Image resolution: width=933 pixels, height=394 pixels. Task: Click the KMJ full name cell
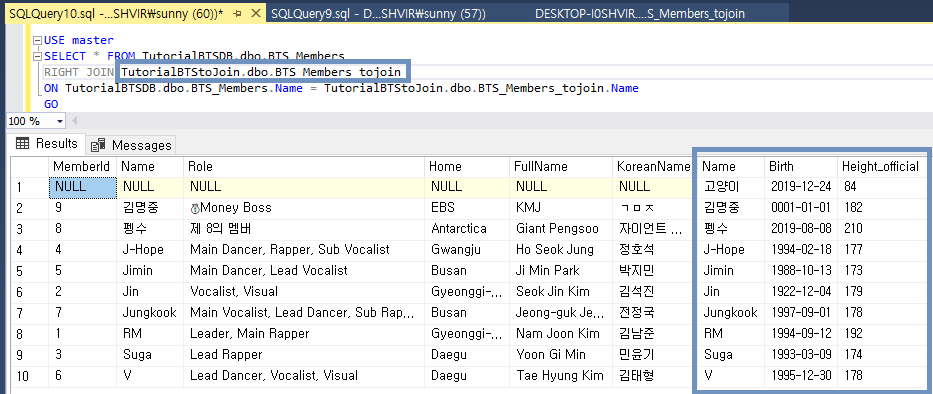[561, 208]
